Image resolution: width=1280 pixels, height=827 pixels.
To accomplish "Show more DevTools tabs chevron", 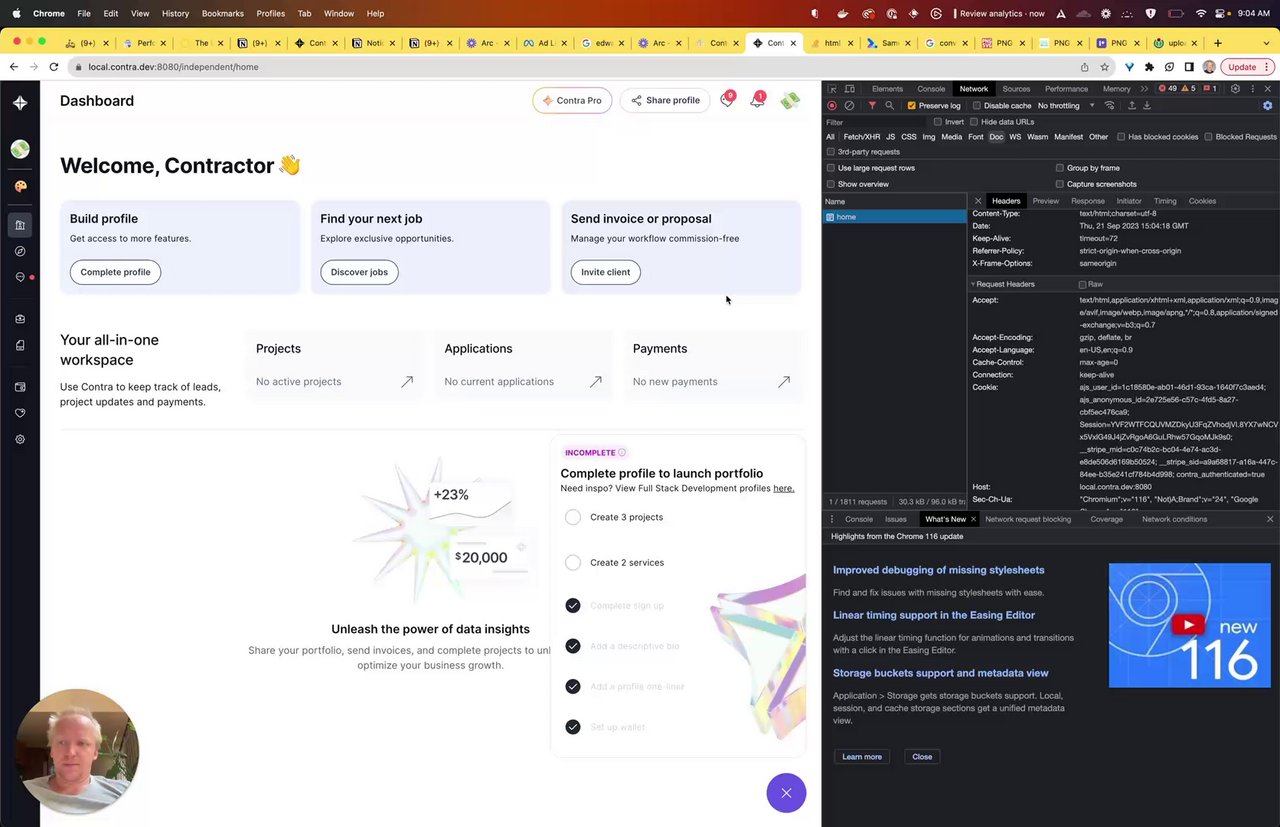I will (x=1142, y=89).
